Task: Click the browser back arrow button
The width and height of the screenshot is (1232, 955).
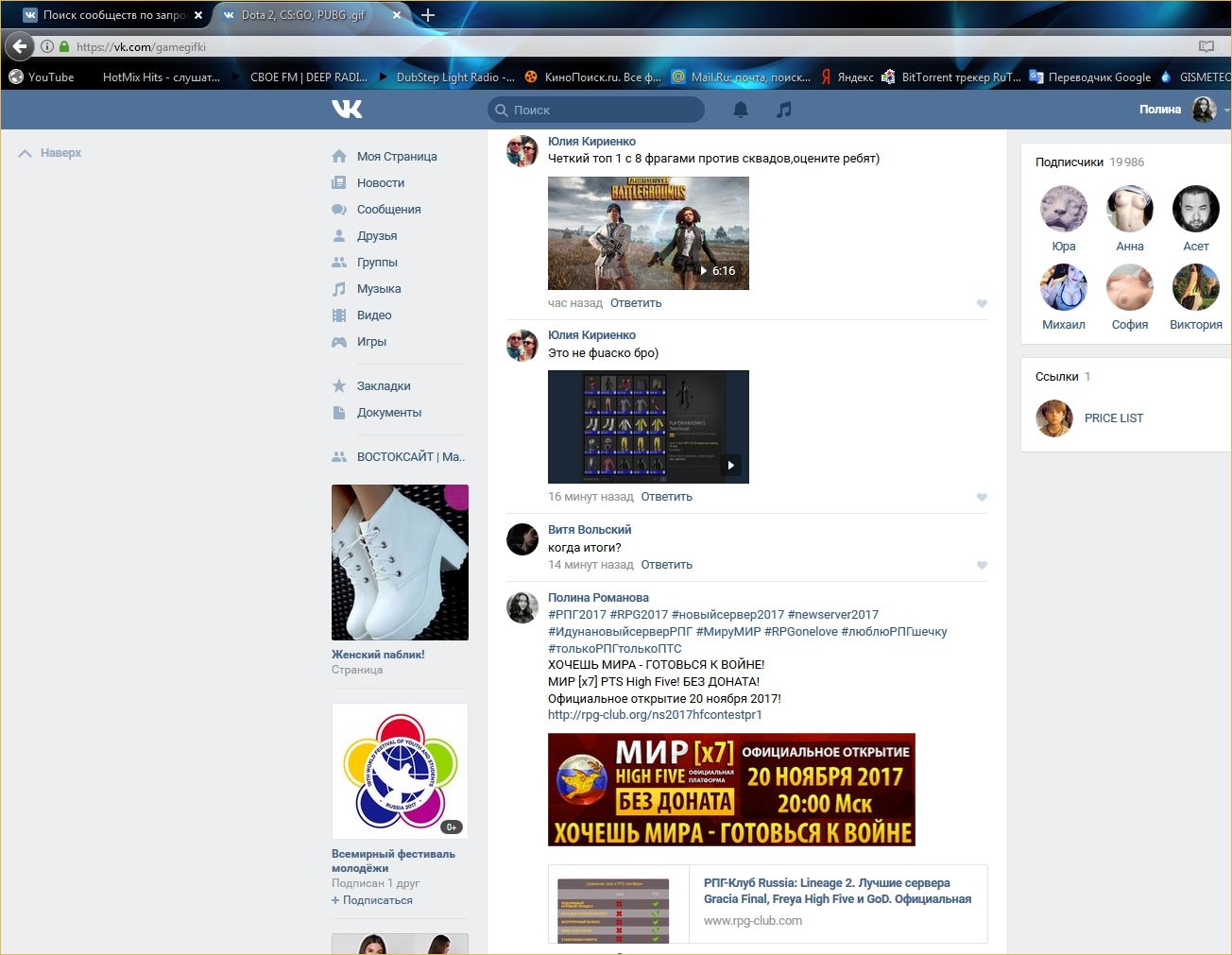Action: coord(19,46)
